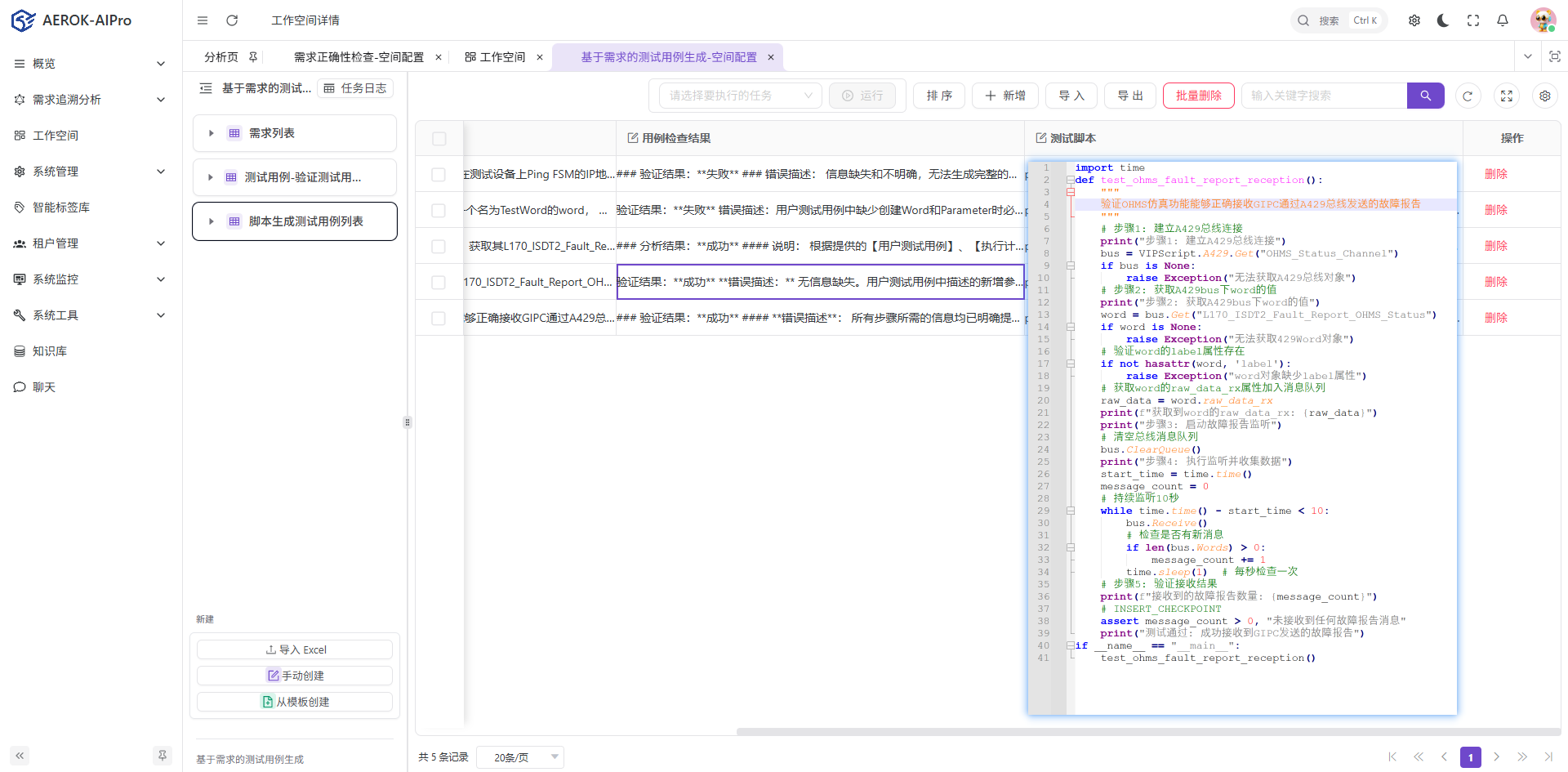The width and height of the screenshot is (1568, 772).
Task: Select the checkbox on the last row
Action: (439, 318)
